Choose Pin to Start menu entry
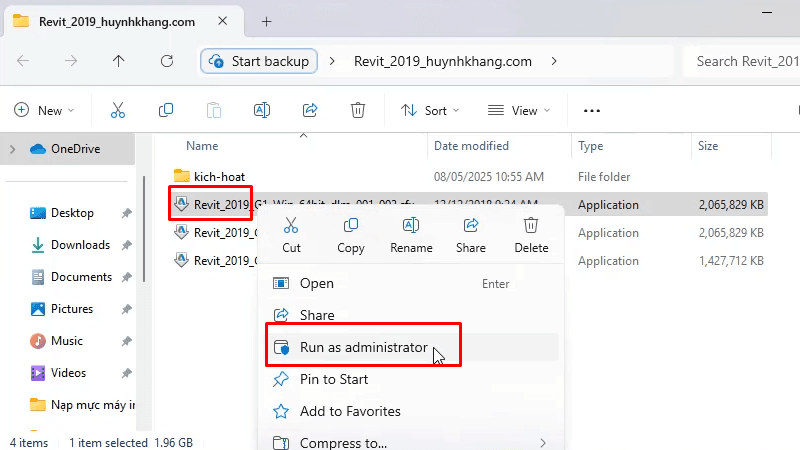The width and height of the screenshot is (800, 450). 334,379
